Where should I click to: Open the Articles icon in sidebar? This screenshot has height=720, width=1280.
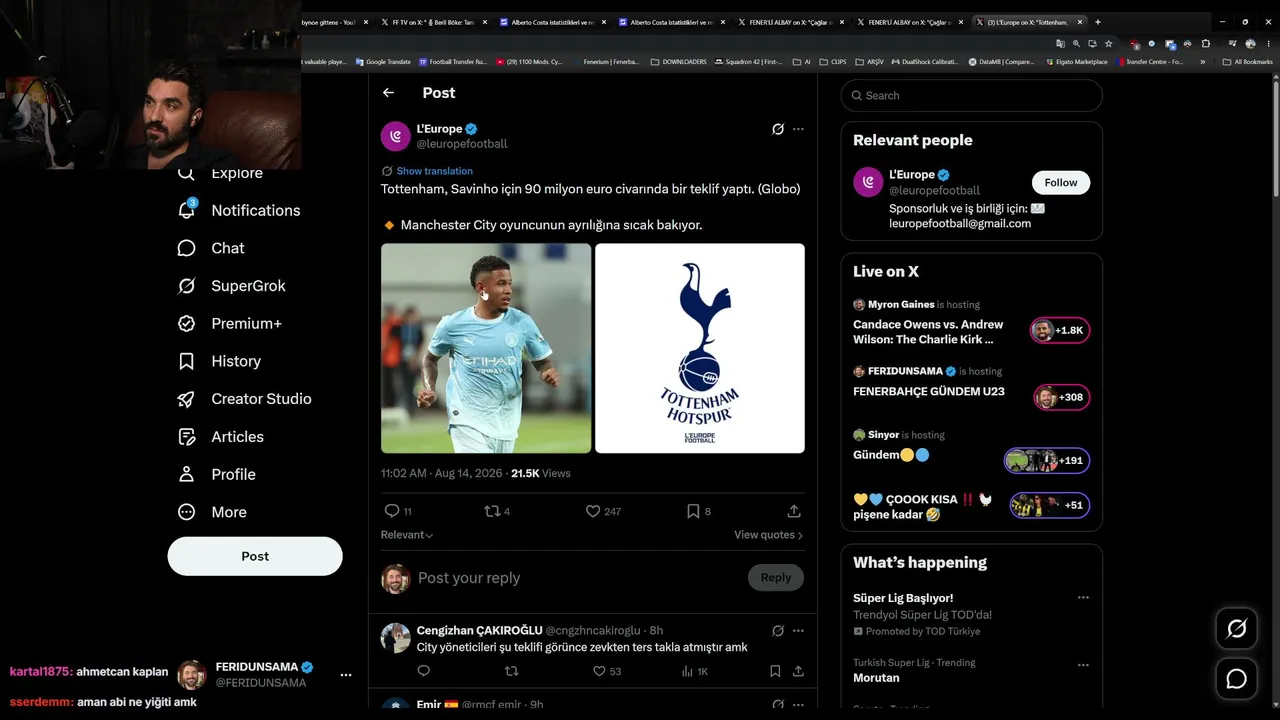click(x=186, y=437)
